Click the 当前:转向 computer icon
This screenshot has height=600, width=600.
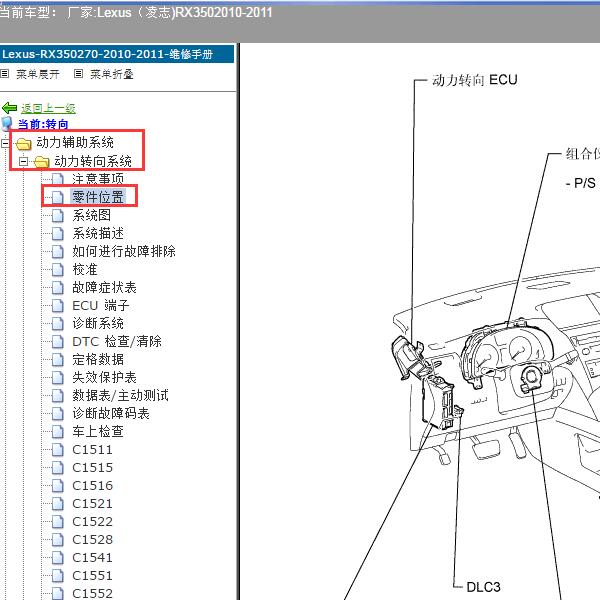[x=7, y=124]
